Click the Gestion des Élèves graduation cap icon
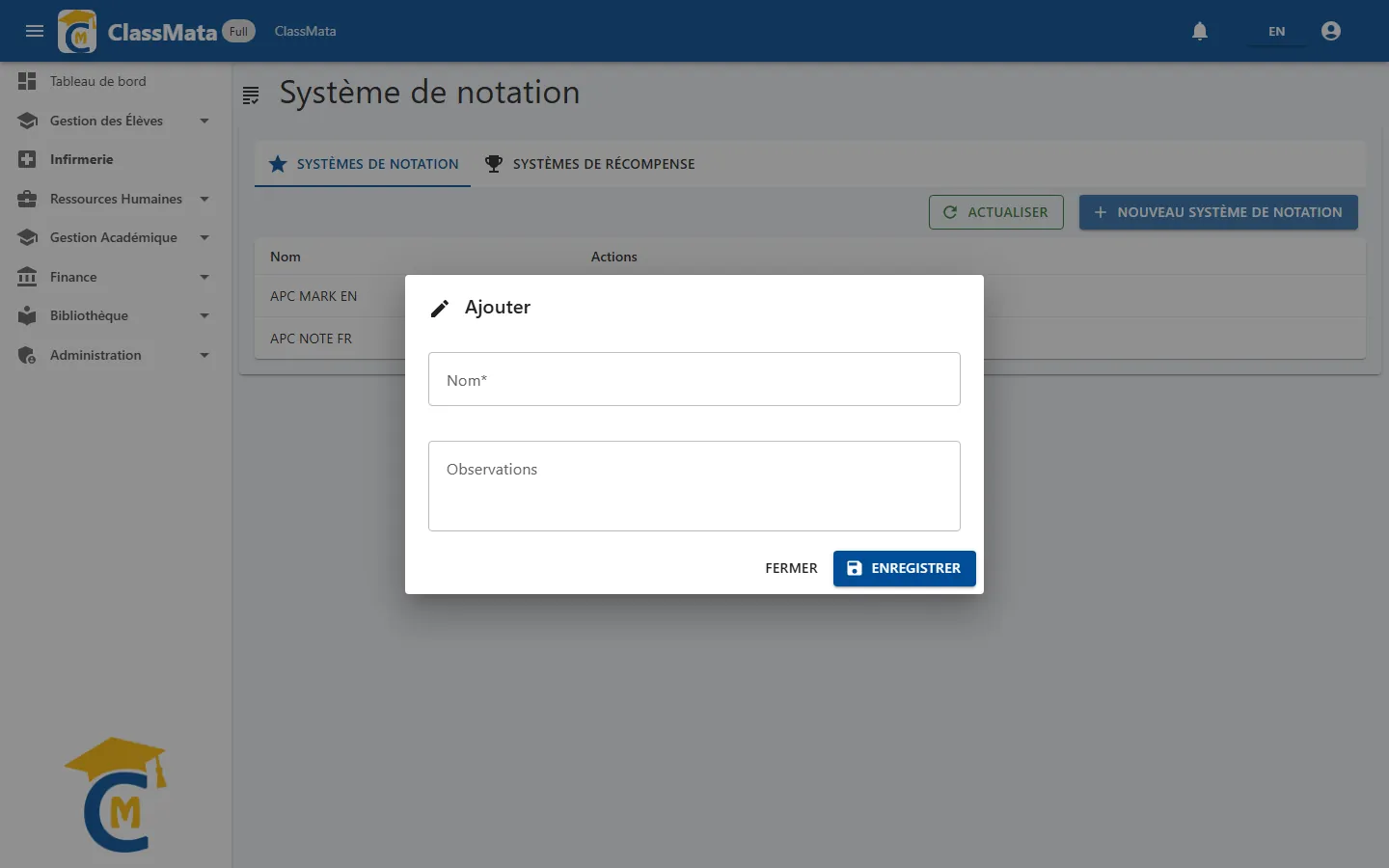 [27, 121]
